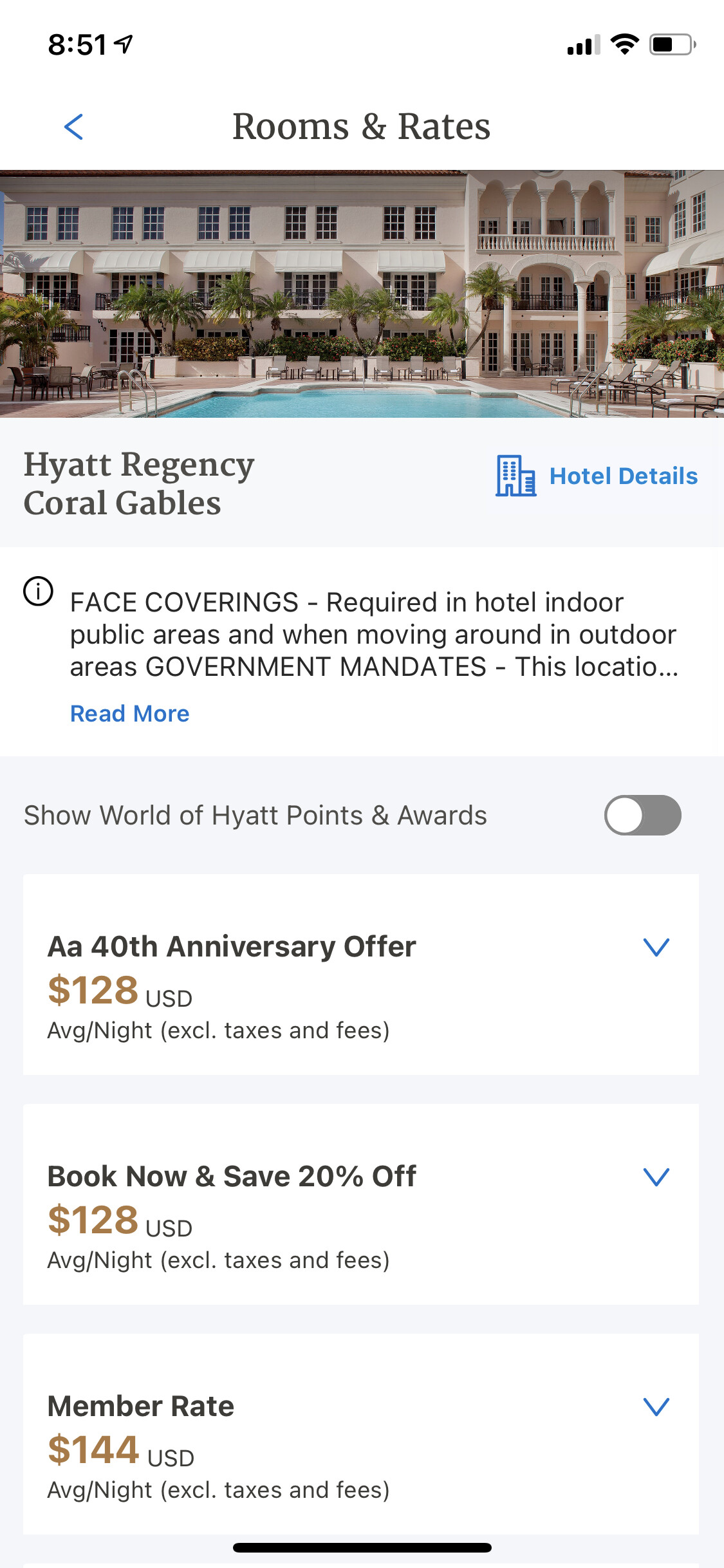This screenshot has width=724, height=1568.
Task: Expand the Book Now & Save 20% Off chevron
Action: 656,1177
